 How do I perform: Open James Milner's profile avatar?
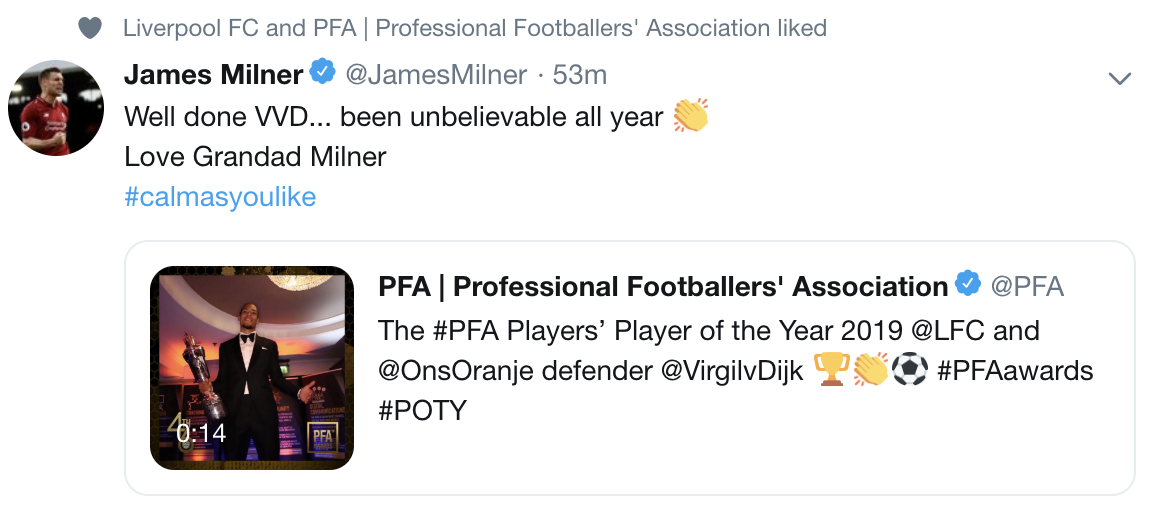pos(56,107)
